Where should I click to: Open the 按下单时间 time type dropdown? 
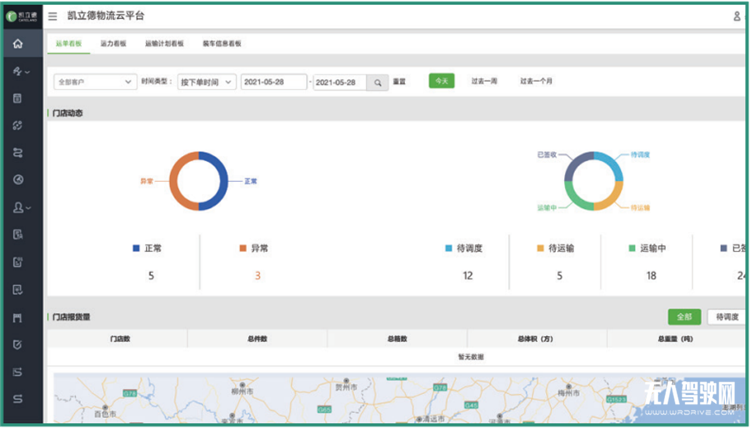[x=206, y=82]
